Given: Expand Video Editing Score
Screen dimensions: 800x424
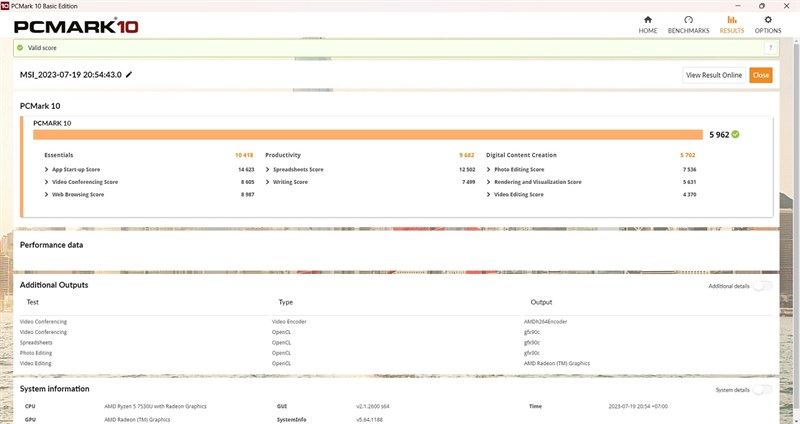Looking at the screenshot, I should 489,194.
